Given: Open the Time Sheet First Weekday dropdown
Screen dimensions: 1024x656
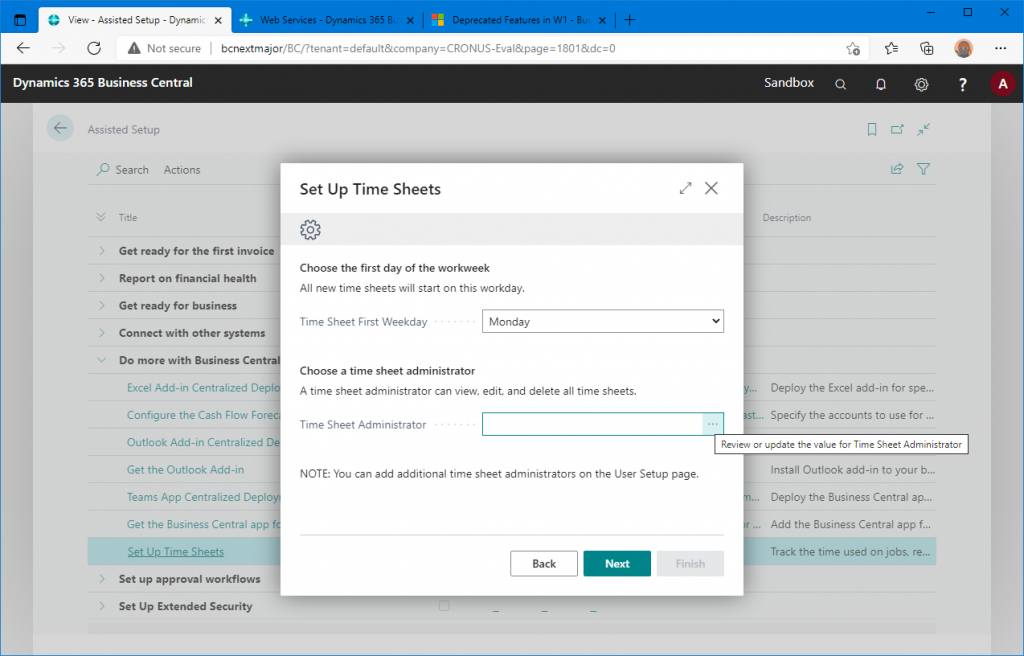Looking at the screenshot, I should click(602, 322).
